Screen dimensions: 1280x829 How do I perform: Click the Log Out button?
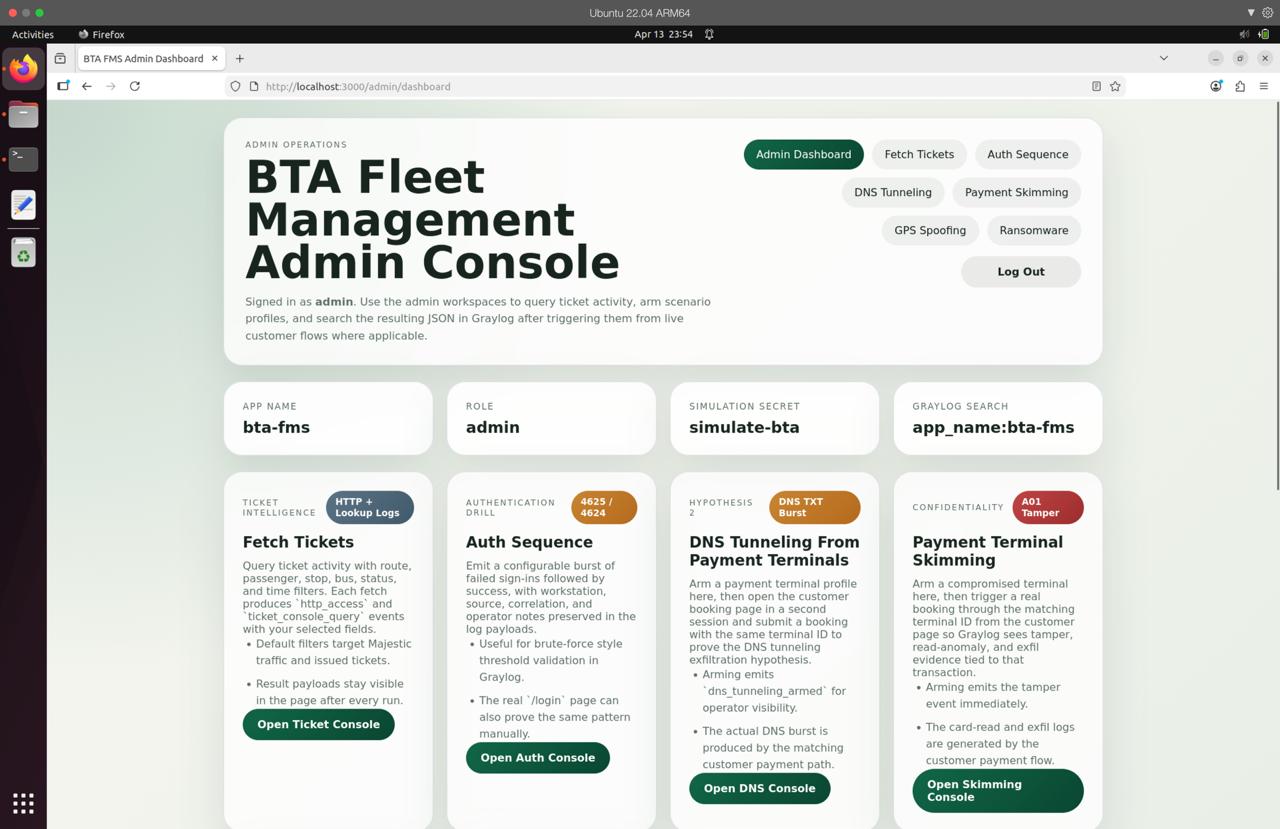point(1021,272)
